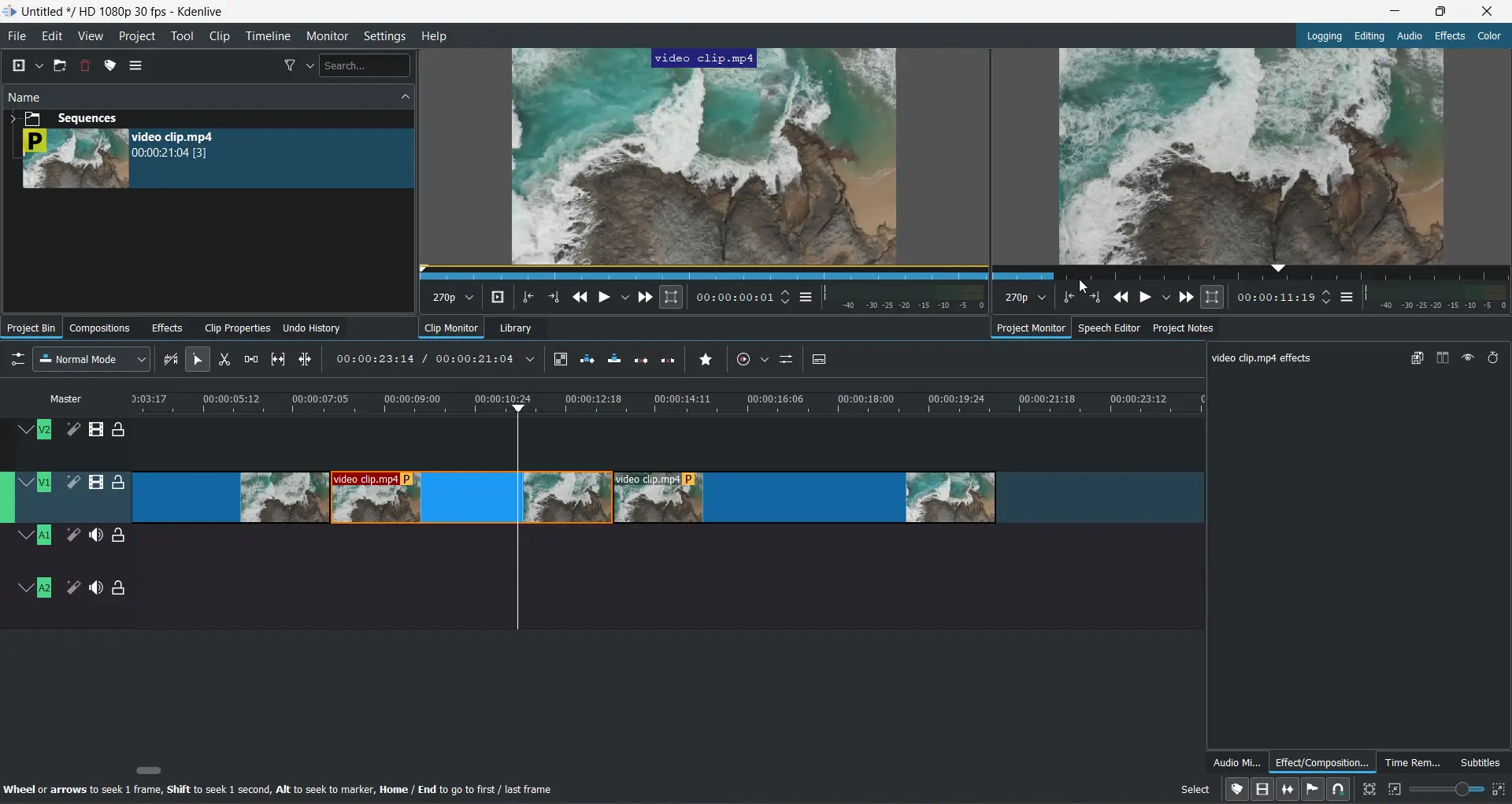The width and height of the screenshot is (1512, 804).
Task: Mute audio track A2
Action: pyautogui.click(x=96, y=589)
